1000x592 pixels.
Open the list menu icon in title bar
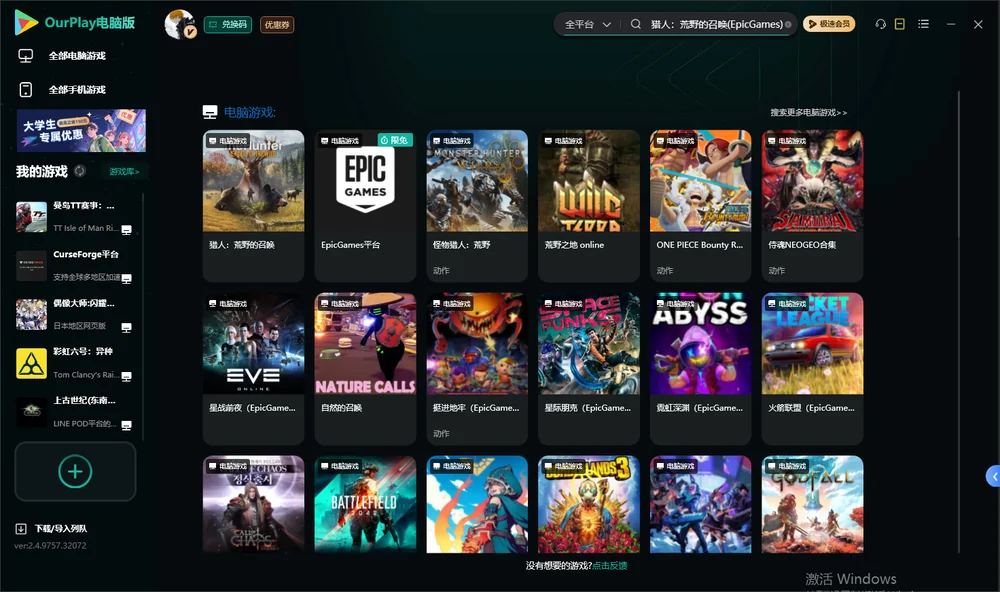point(923,24)
